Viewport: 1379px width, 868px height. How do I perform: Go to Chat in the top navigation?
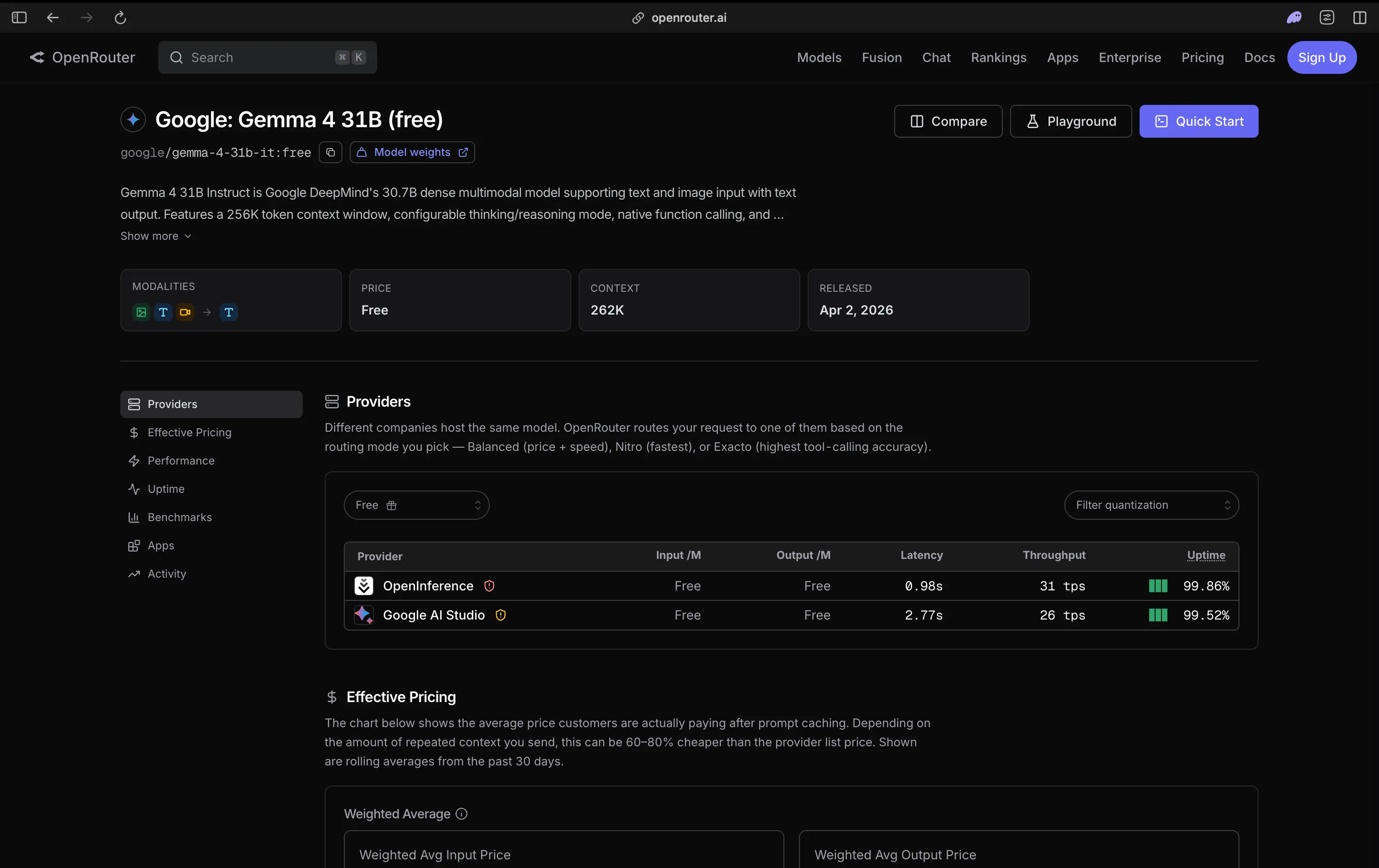point(936,57)
